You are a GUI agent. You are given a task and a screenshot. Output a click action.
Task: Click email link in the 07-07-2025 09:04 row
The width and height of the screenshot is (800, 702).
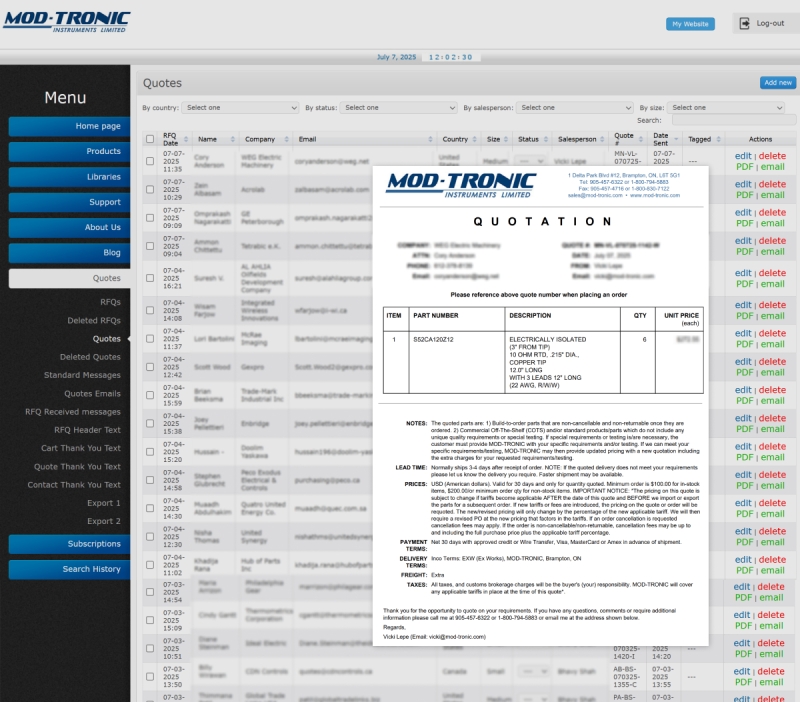pyautogui.click(x=772, y=252)
